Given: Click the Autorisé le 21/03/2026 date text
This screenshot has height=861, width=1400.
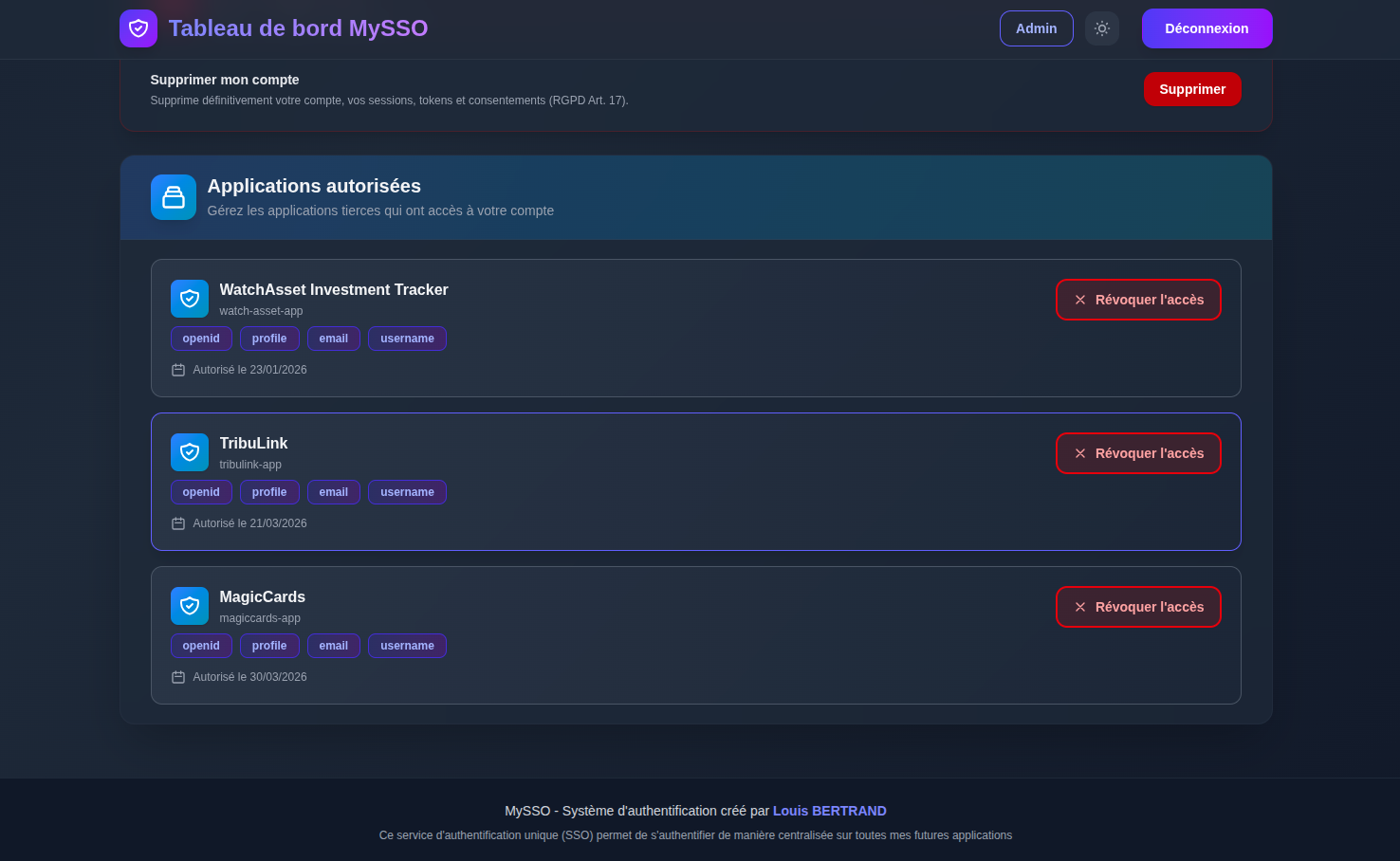Looking at the screenshot, I should point(250,523).
